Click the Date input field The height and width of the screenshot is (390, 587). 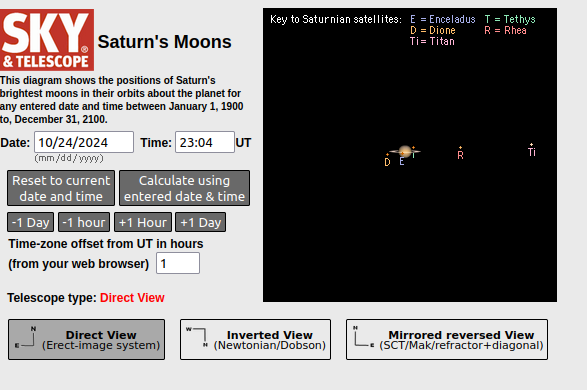pyautogui.click(x=84, y=142)
